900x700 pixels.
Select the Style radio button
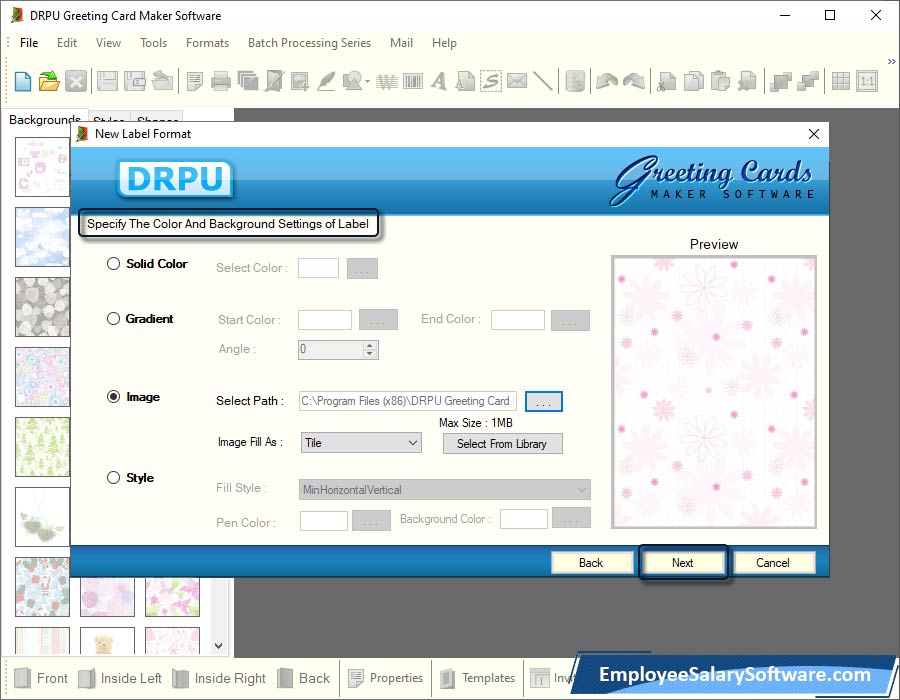[113, 477]
